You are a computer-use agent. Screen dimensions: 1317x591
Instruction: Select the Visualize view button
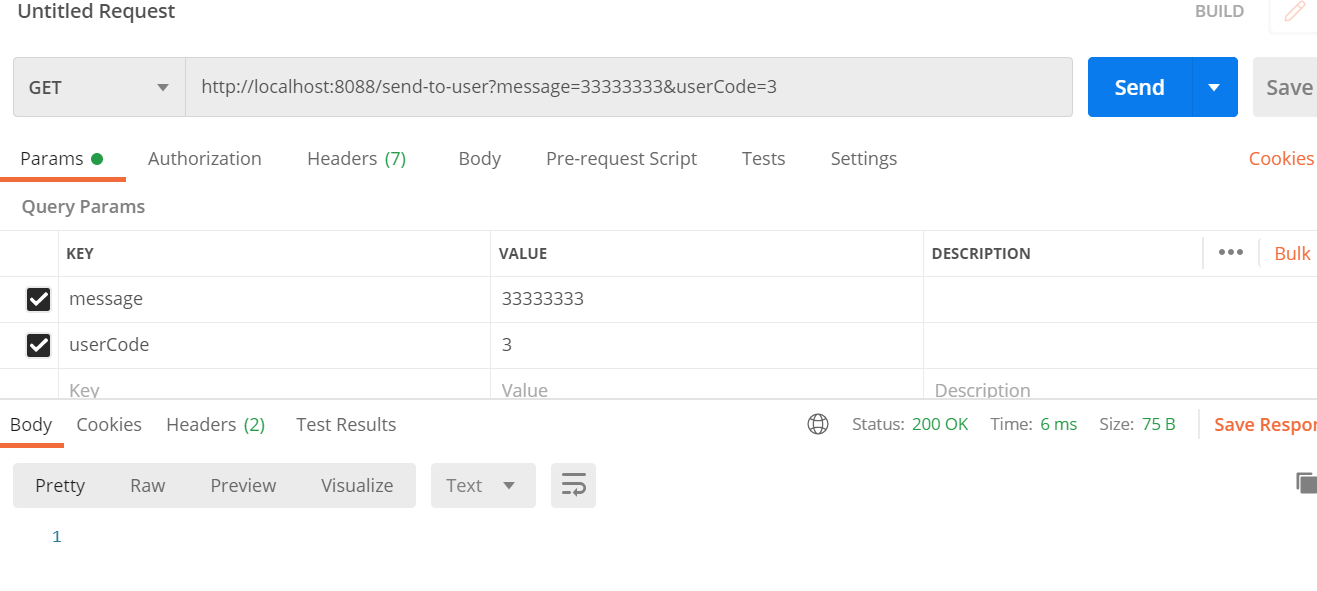(x=357, y=485)
